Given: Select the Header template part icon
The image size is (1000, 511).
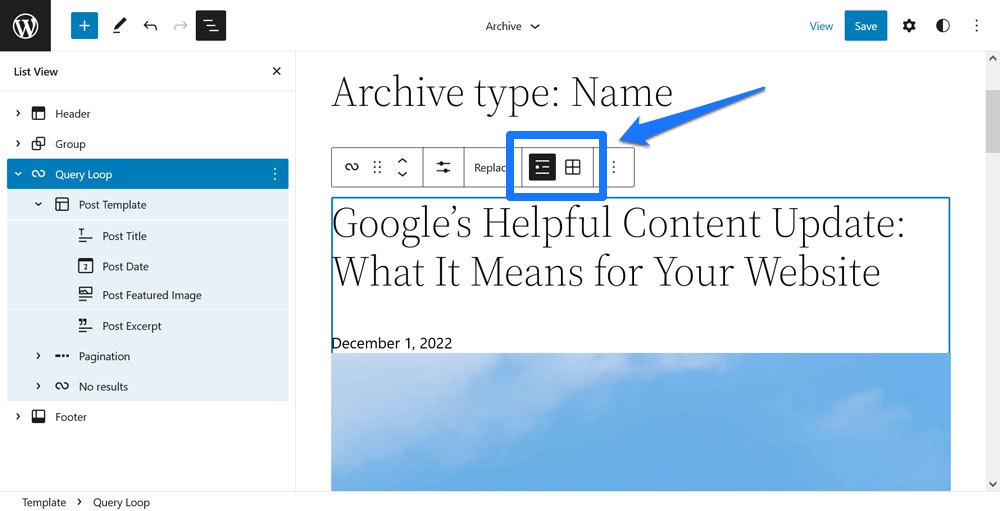Looking at the screenshot, I should tap(39, 114).
